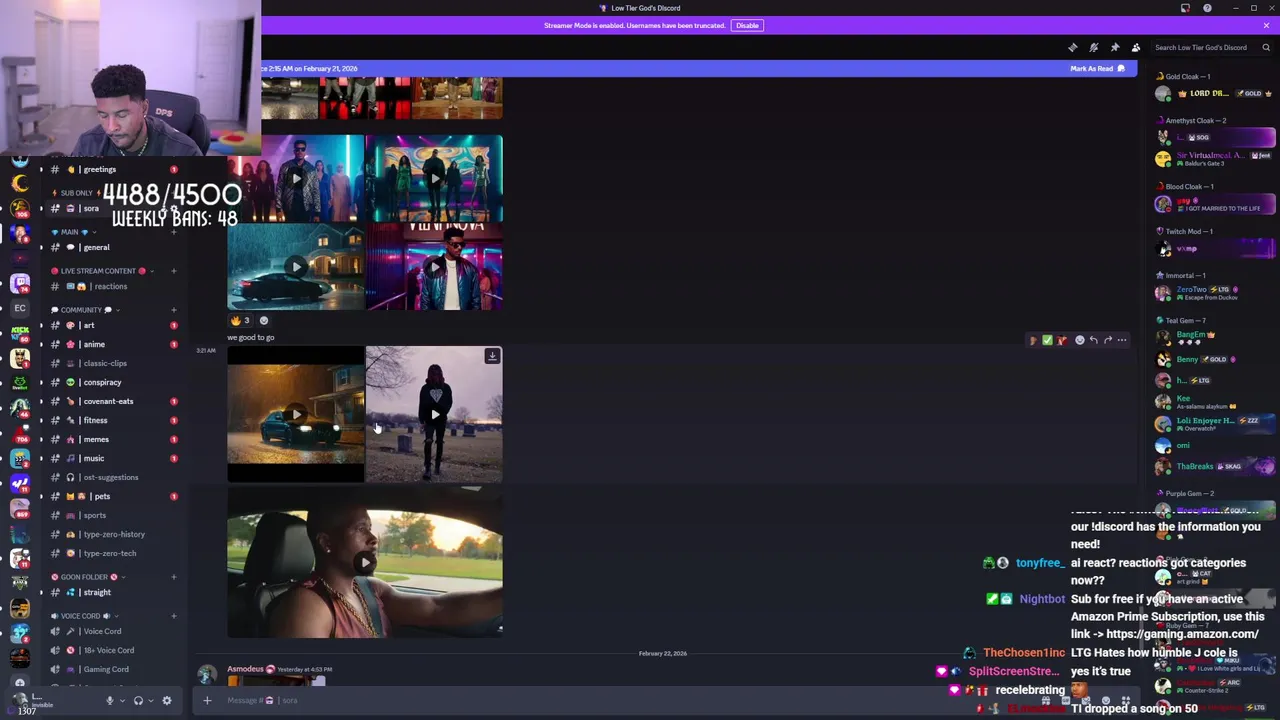Open the reactions channel
This screenshot has height=720, width=1280.
(x=112, y=286)
